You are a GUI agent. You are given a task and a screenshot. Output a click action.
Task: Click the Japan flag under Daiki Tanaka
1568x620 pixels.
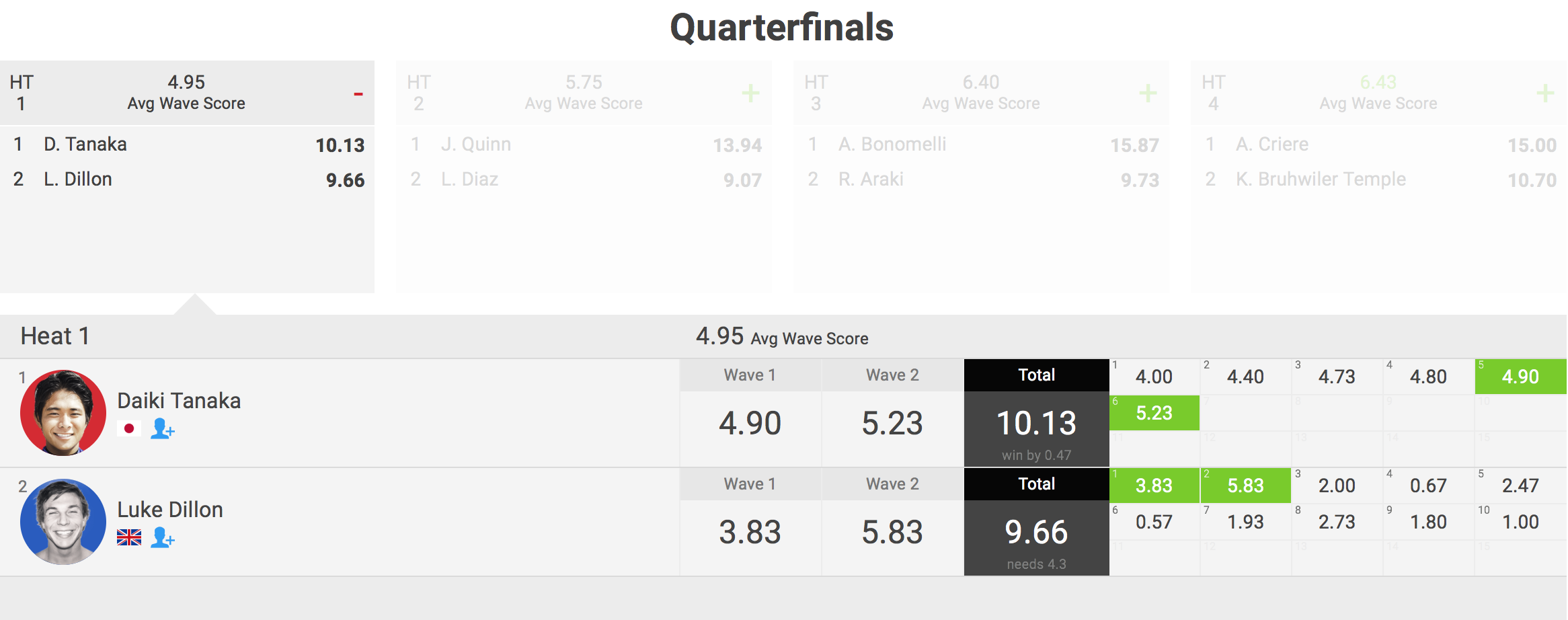(x=129, y=428)
